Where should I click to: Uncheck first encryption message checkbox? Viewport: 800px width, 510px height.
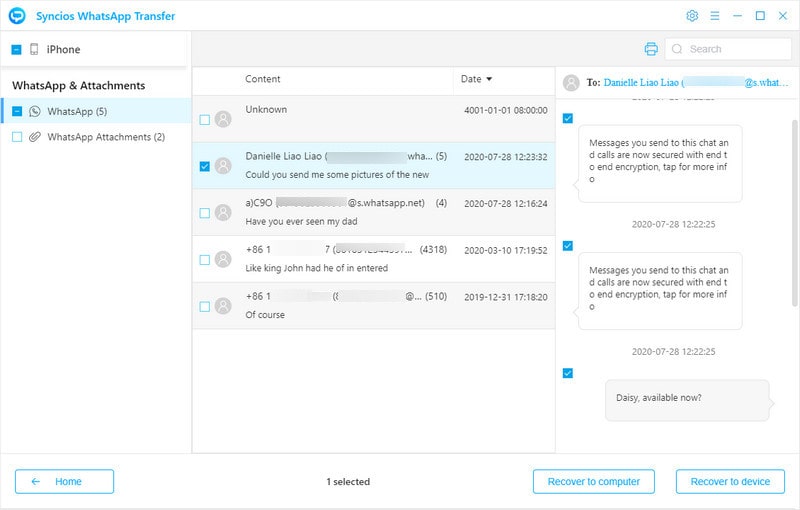[567, 118]
